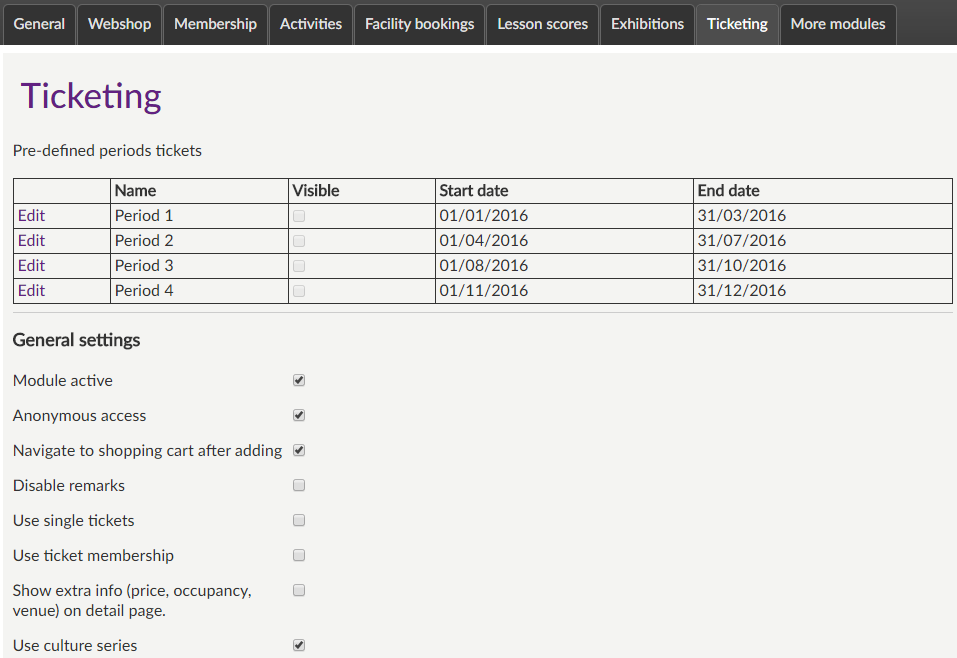Open the General tab
Image resolution: width=957 pixels, height=658 pixels.
(40, 24)
